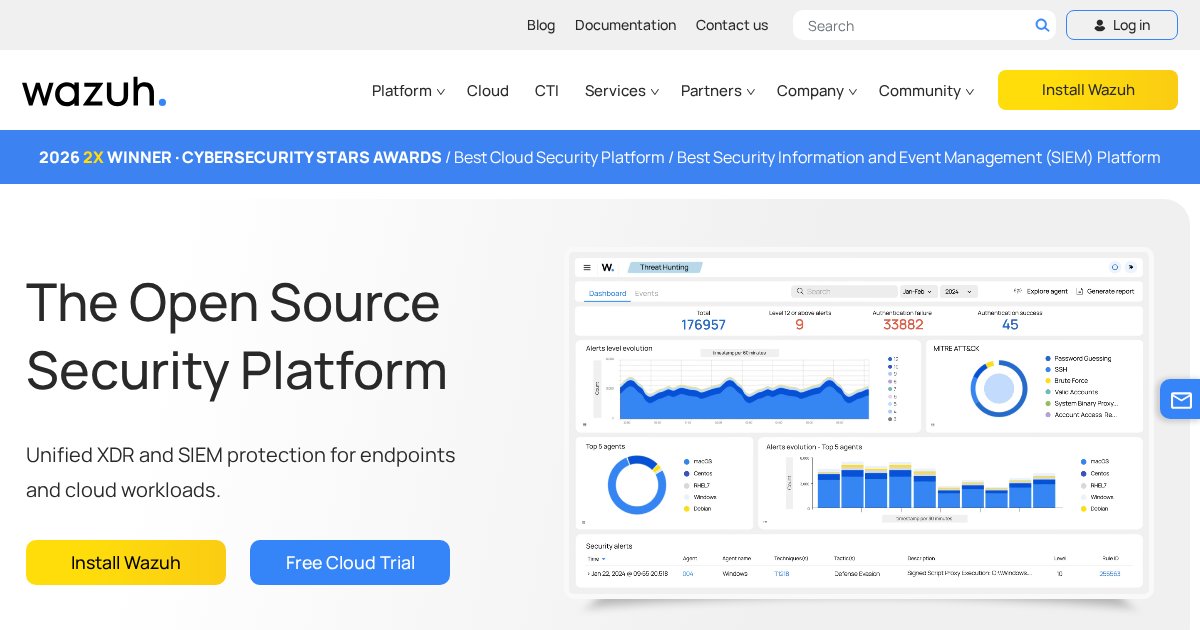Viewport: 1200px width, 630px height.
Task: Expand the Company menu
Action: click(817, 91)
